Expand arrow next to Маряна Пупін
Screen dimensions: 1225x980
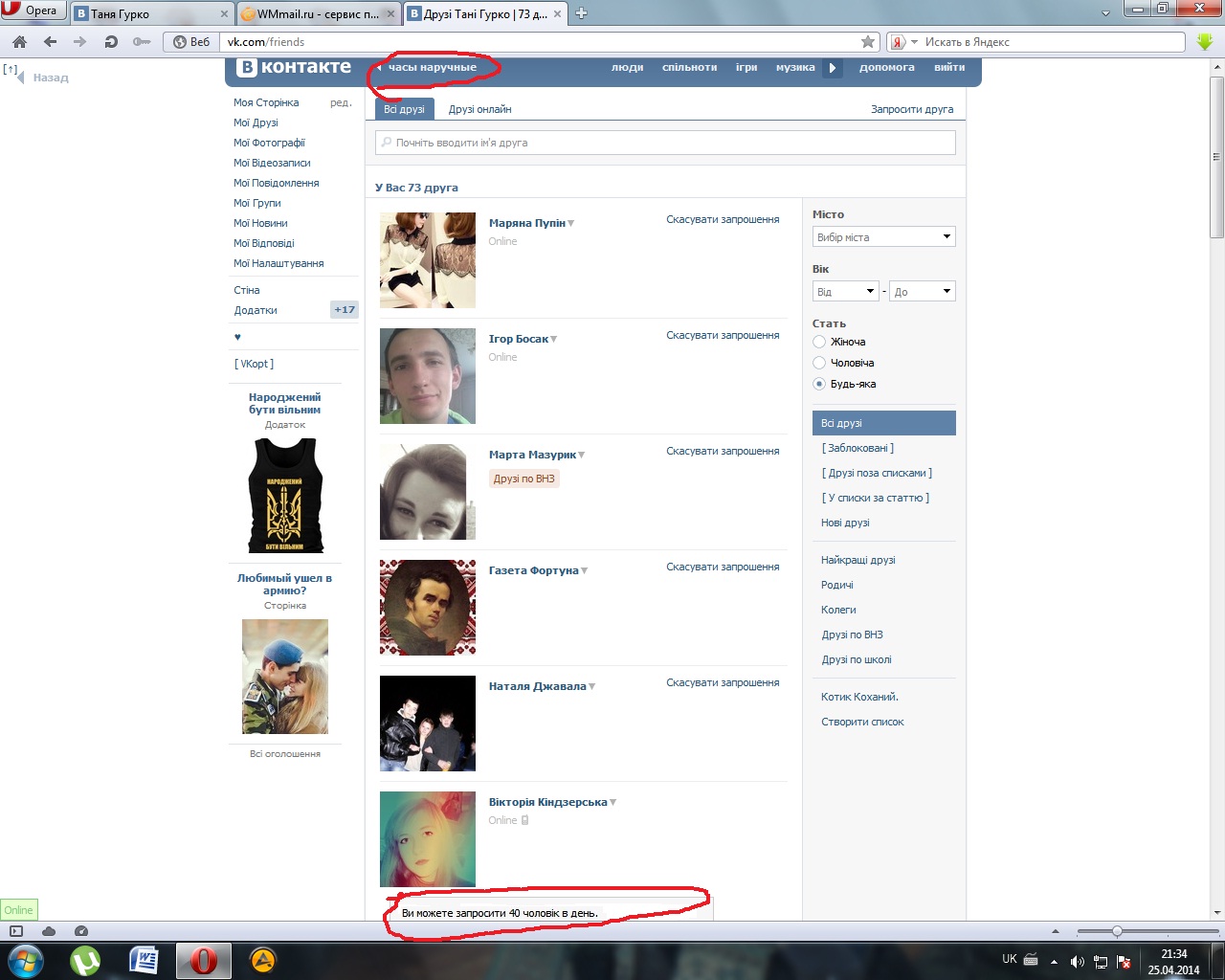pyautogui.click(x=571, y=224)
